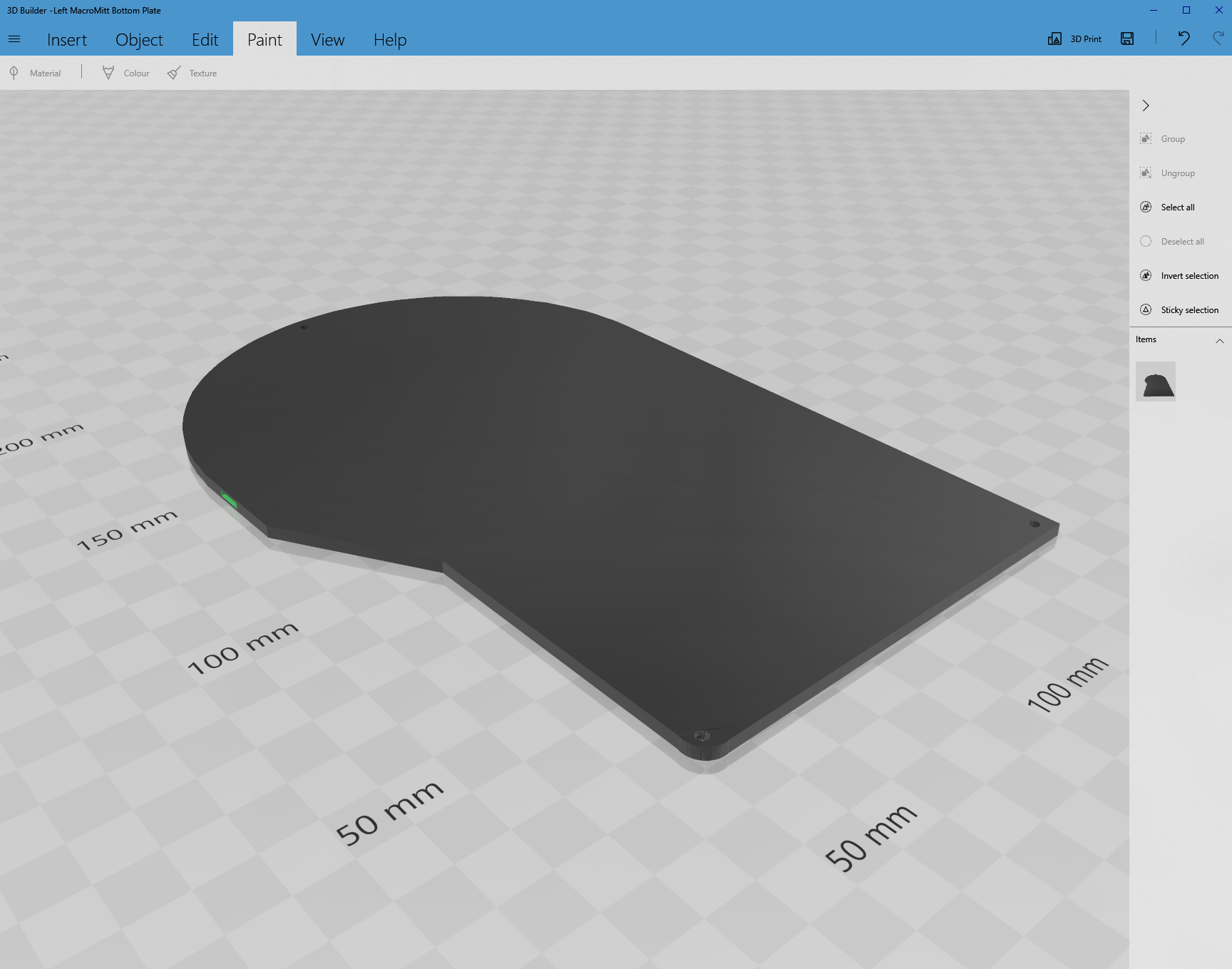
Task: Switch to the Object tab
Action: (x=139, y=39)
